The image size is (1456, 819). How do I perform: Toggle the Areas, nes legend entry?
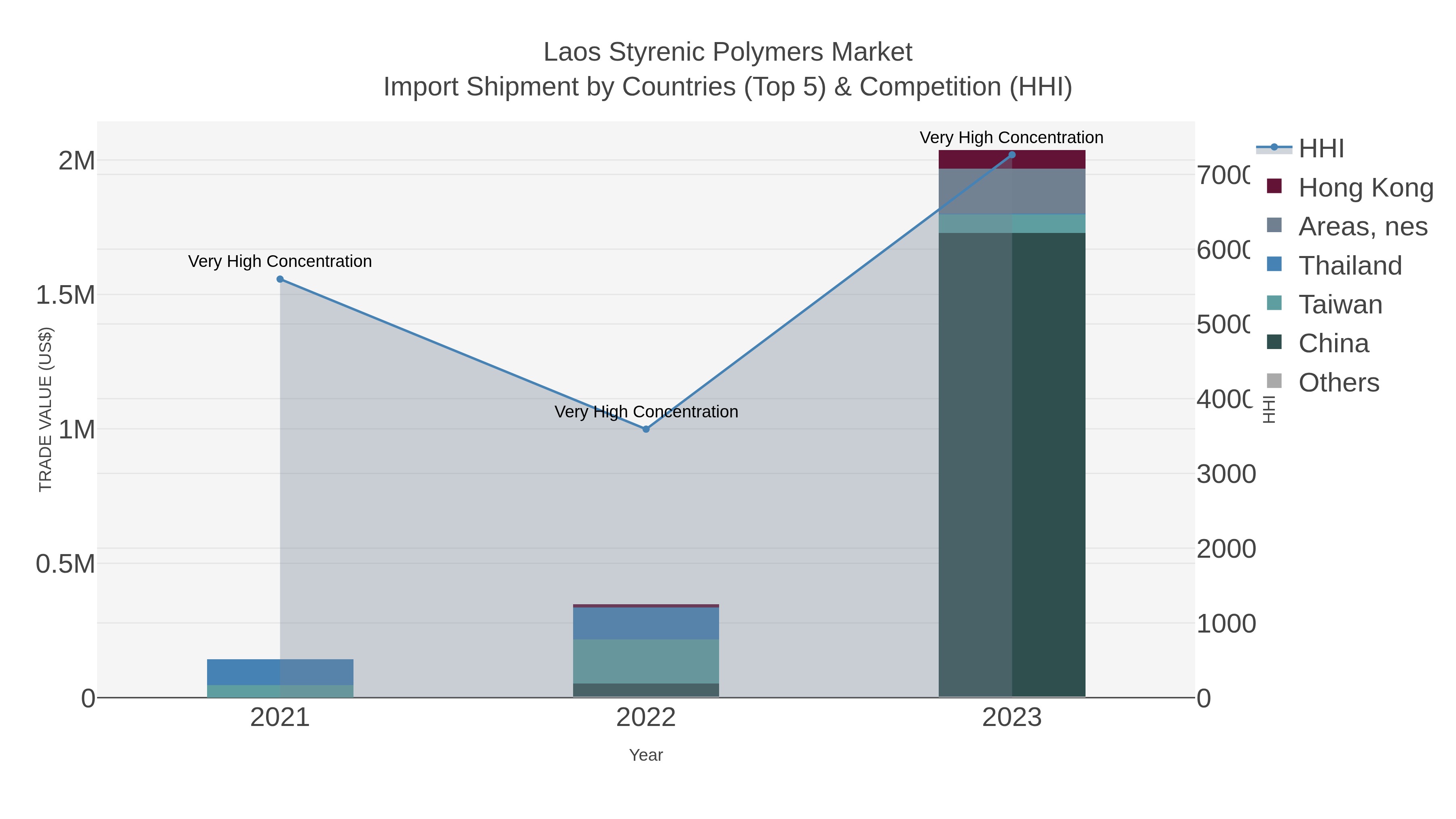coord(1347,226)
